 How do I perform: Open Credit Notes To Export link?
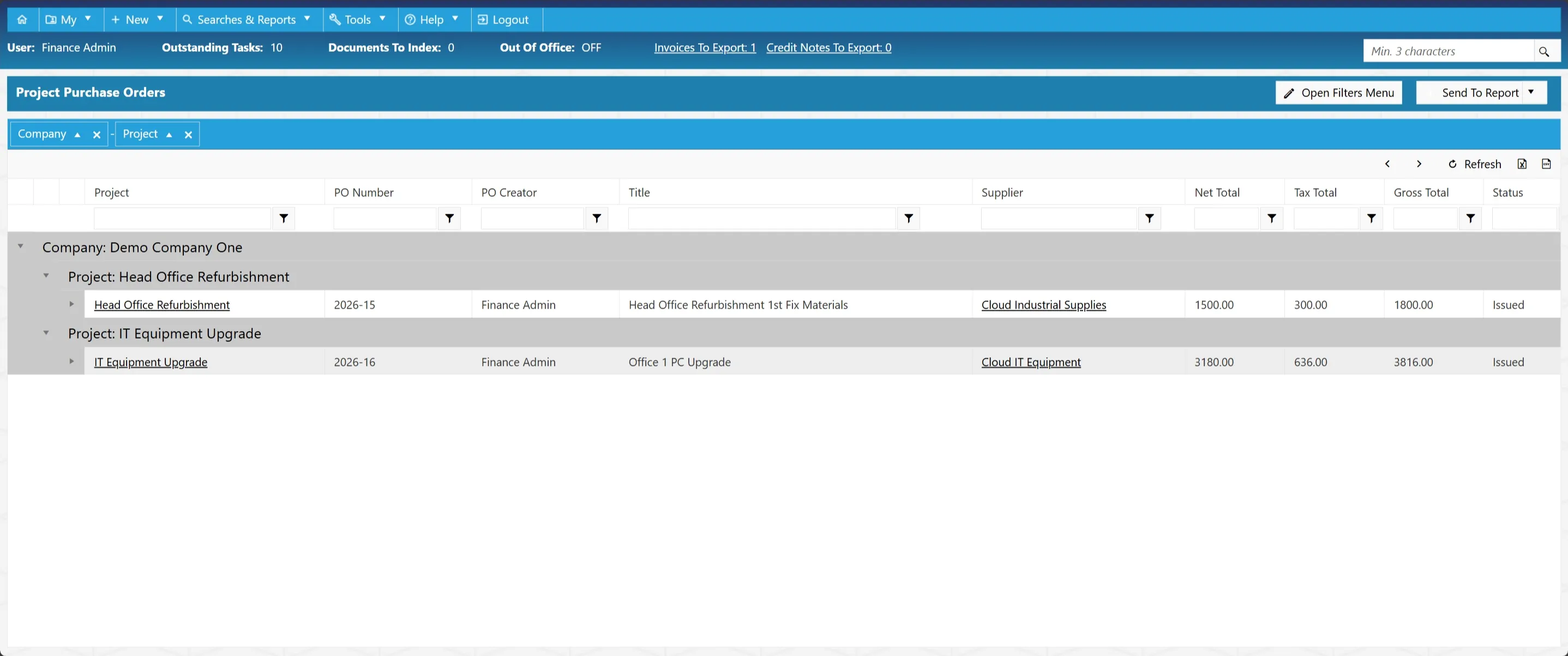[x=828, y=47]
